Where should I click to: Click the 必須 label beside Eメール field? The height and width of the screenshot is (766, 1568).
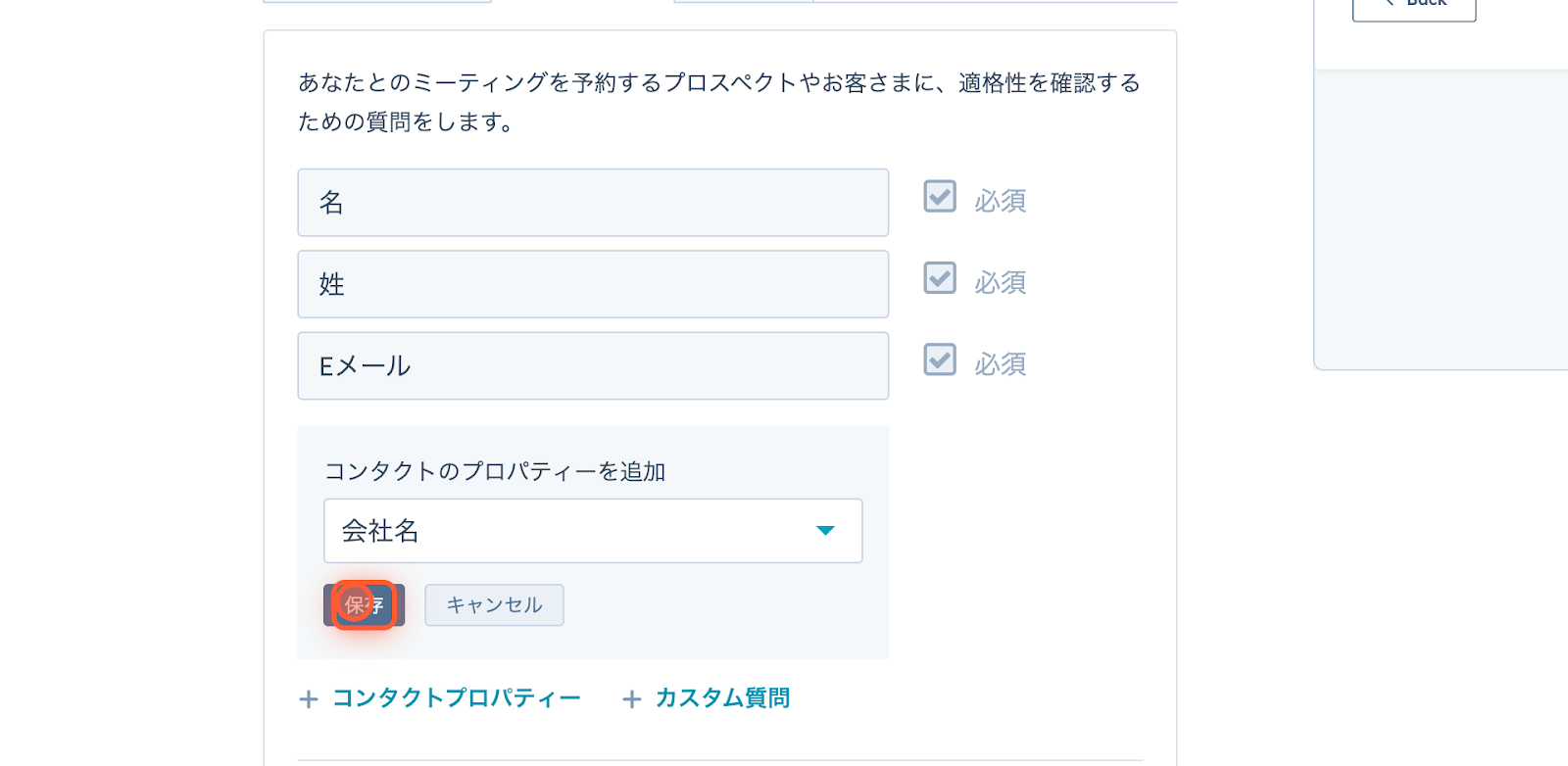(1001, 364)
